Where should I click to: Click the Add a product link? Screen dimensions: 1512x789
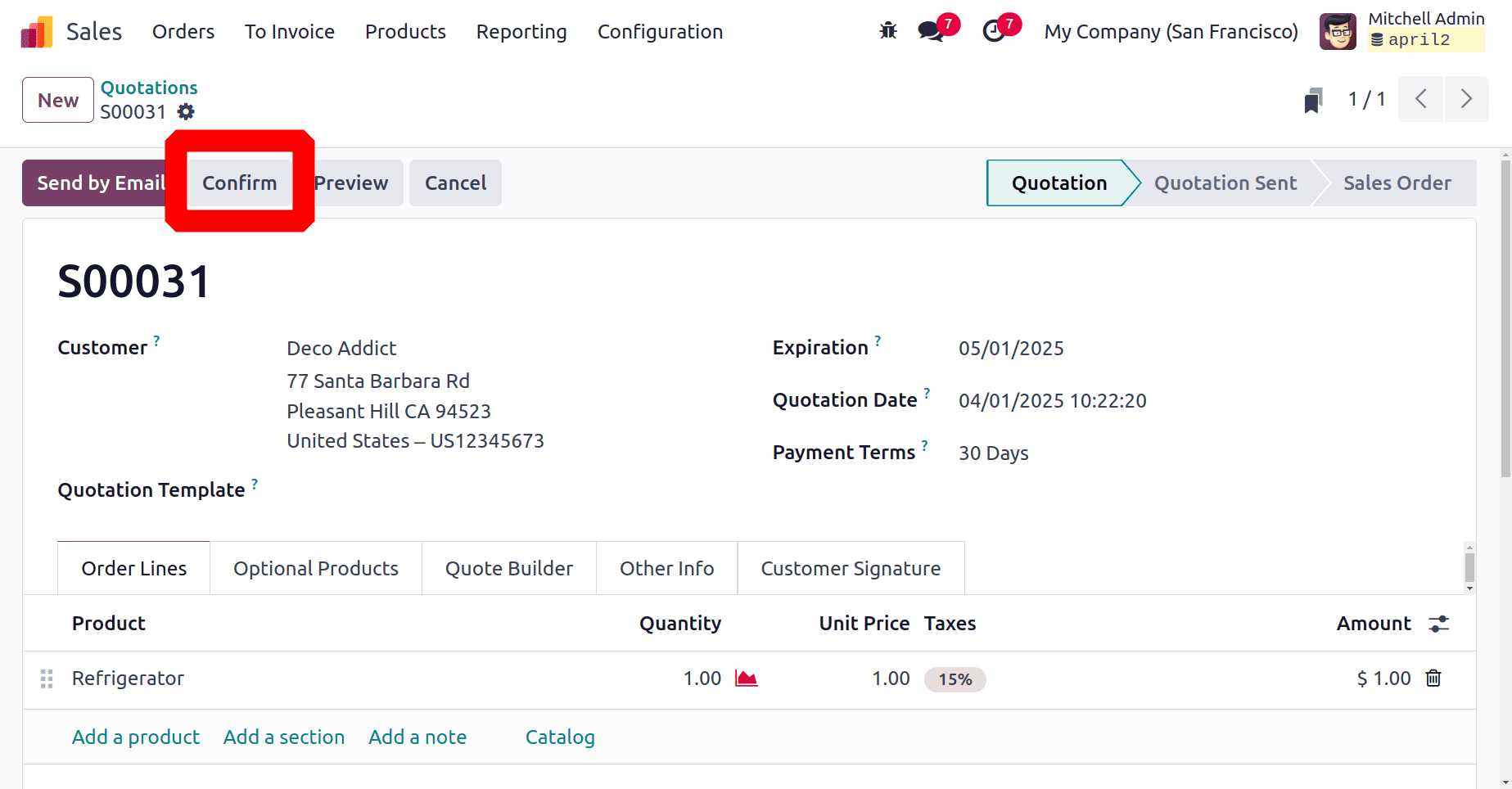coord(136,737)
